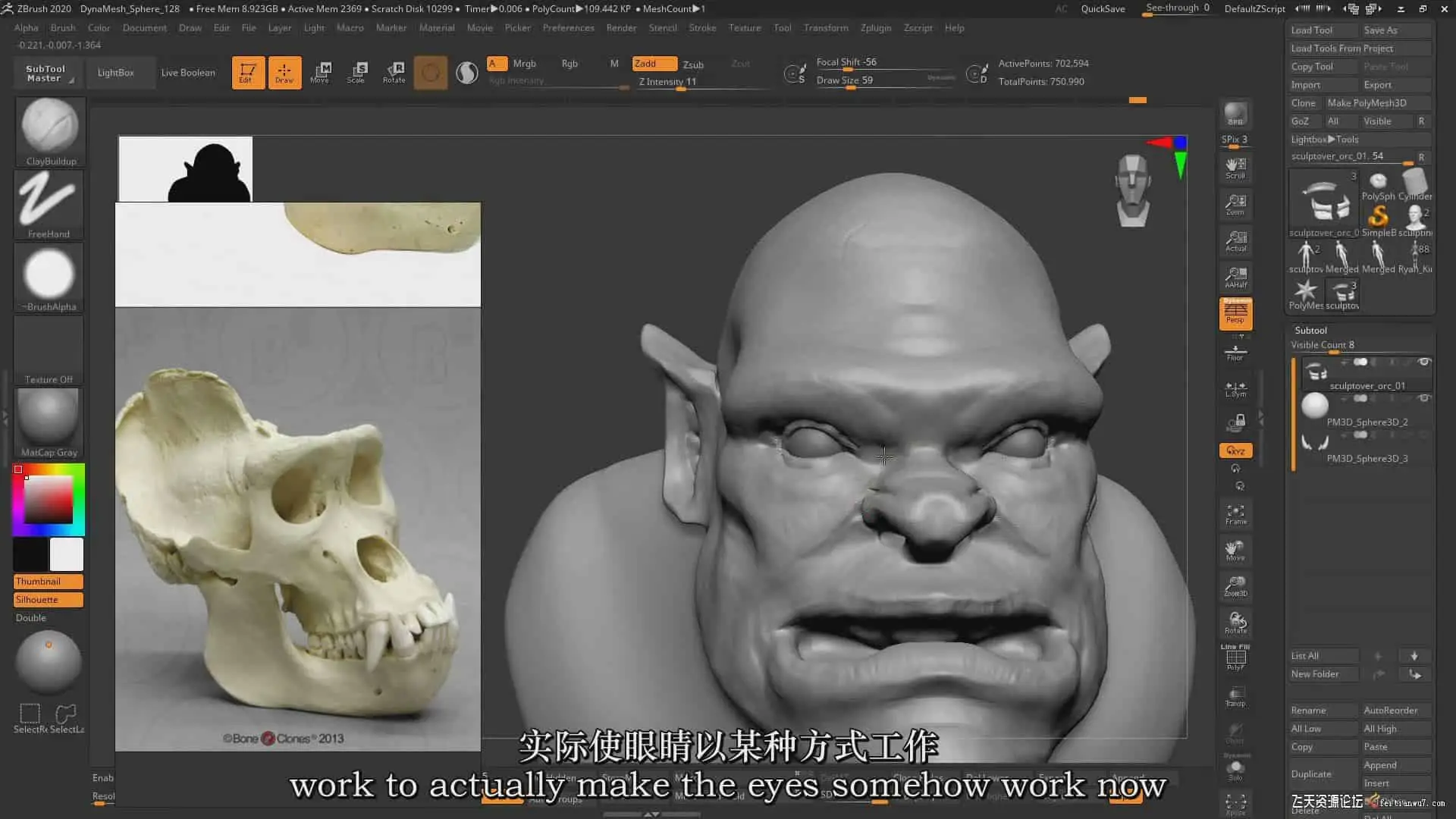Toggle Zsub sculpting mode
Screen dimensions: 1456x819
(x=693, y=64)
